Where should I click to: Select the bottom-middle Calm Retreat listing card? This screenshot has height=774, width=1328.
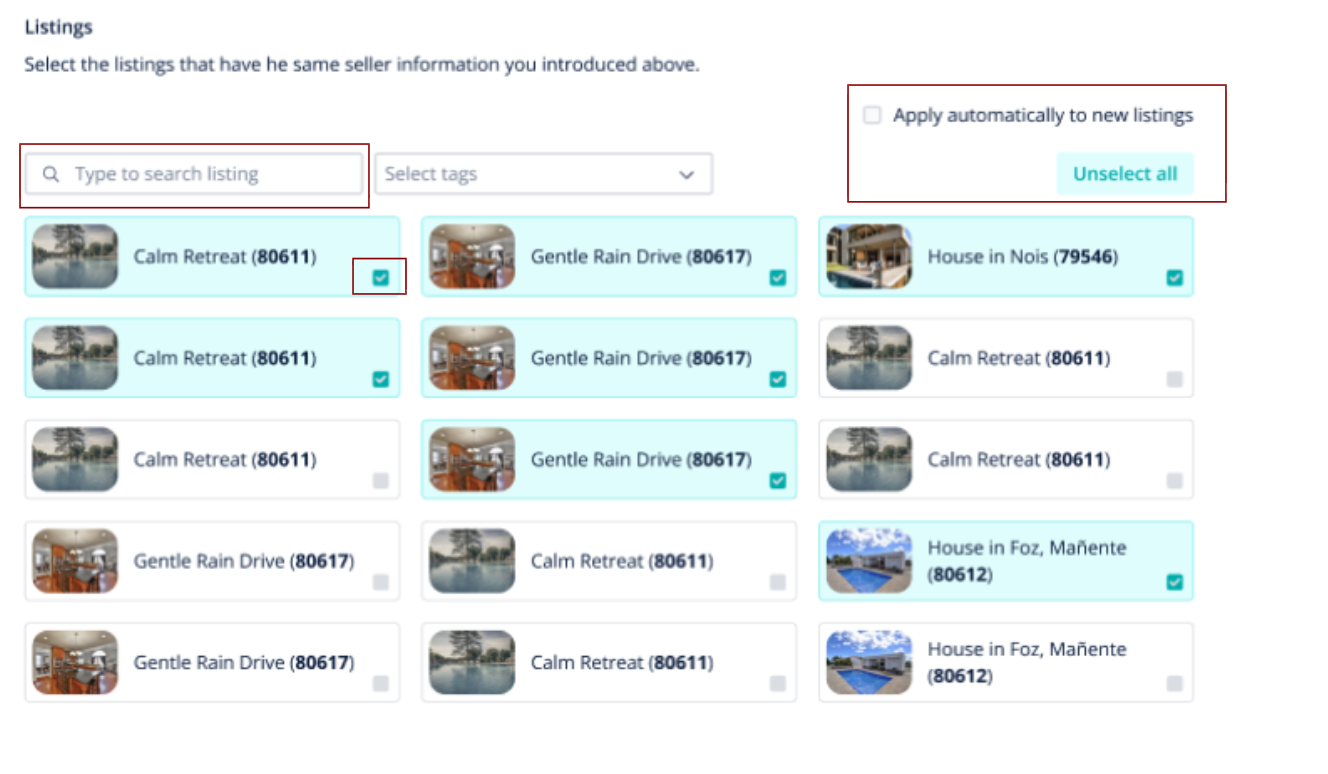[609, 662]
